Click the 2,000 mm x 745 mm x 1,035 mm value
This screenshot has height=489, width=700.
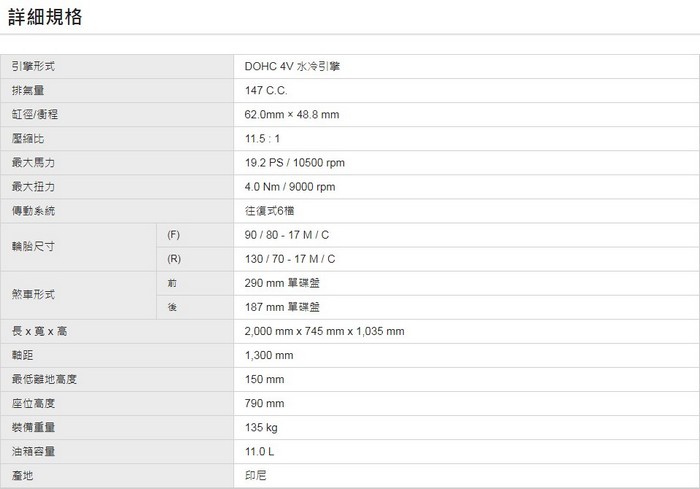(x=324, y=331)
